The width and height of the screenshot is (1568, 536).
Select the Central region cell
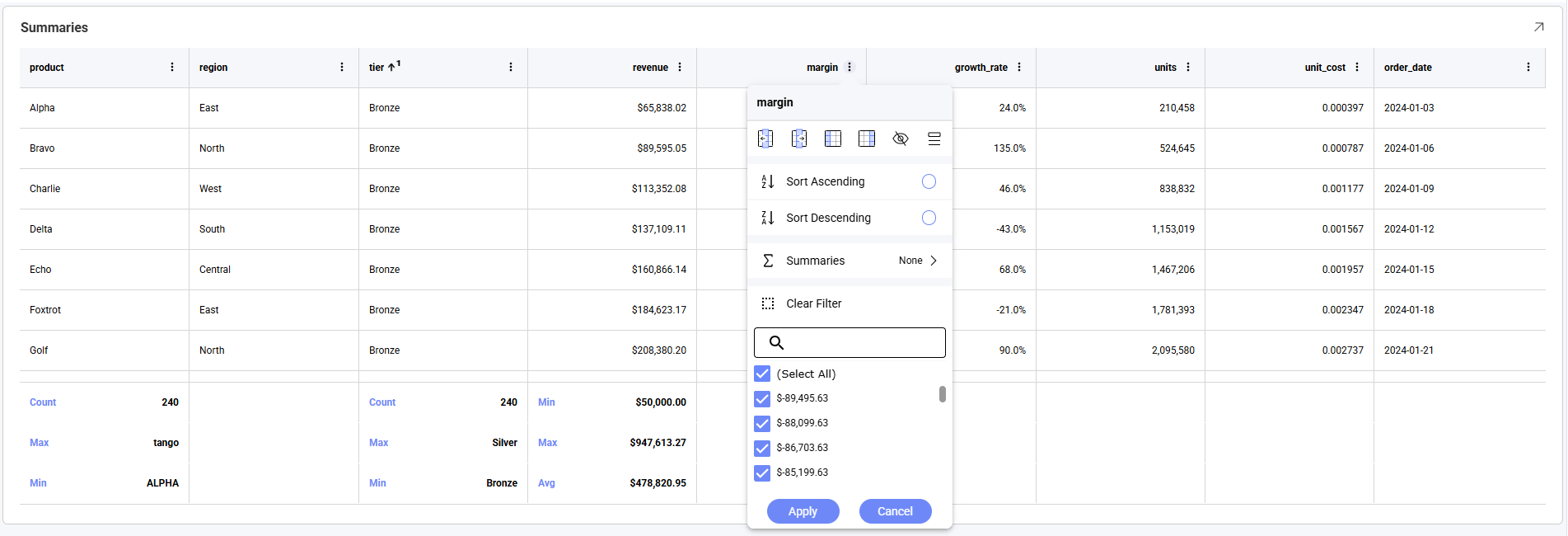[274, 270]
